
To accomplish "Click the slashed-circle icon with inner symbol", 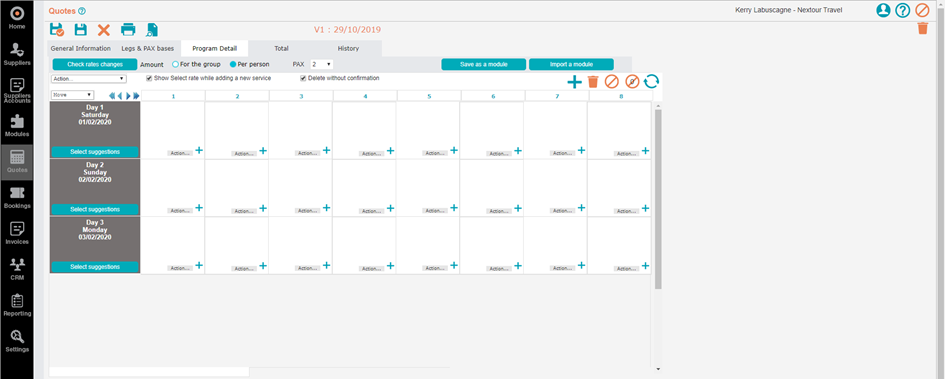I will tap(632, 81).
